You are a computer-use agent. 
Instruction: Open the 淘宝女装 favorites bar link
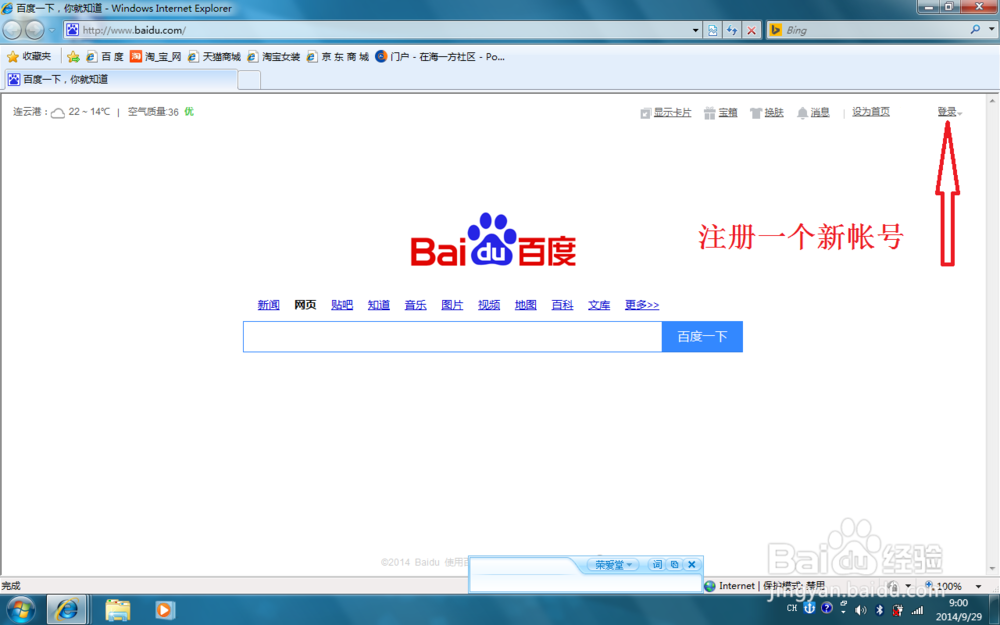(274, 57)
